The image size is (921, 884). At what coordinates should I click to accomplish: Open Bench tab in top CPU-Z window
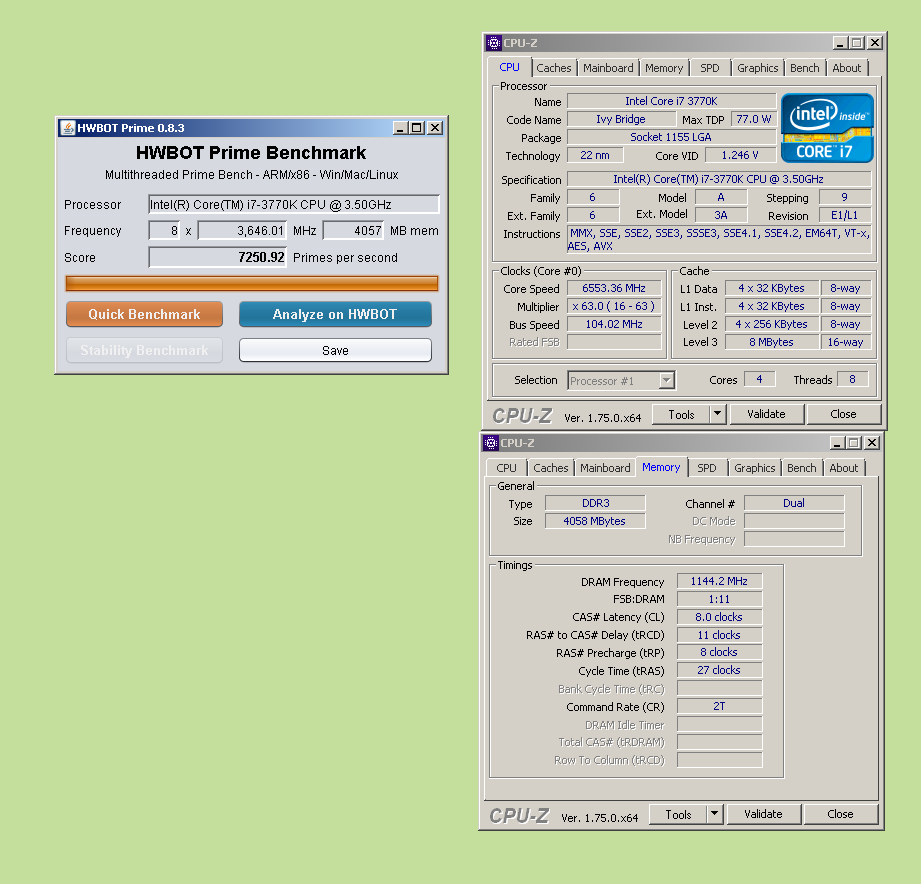(x=804, y=68)
